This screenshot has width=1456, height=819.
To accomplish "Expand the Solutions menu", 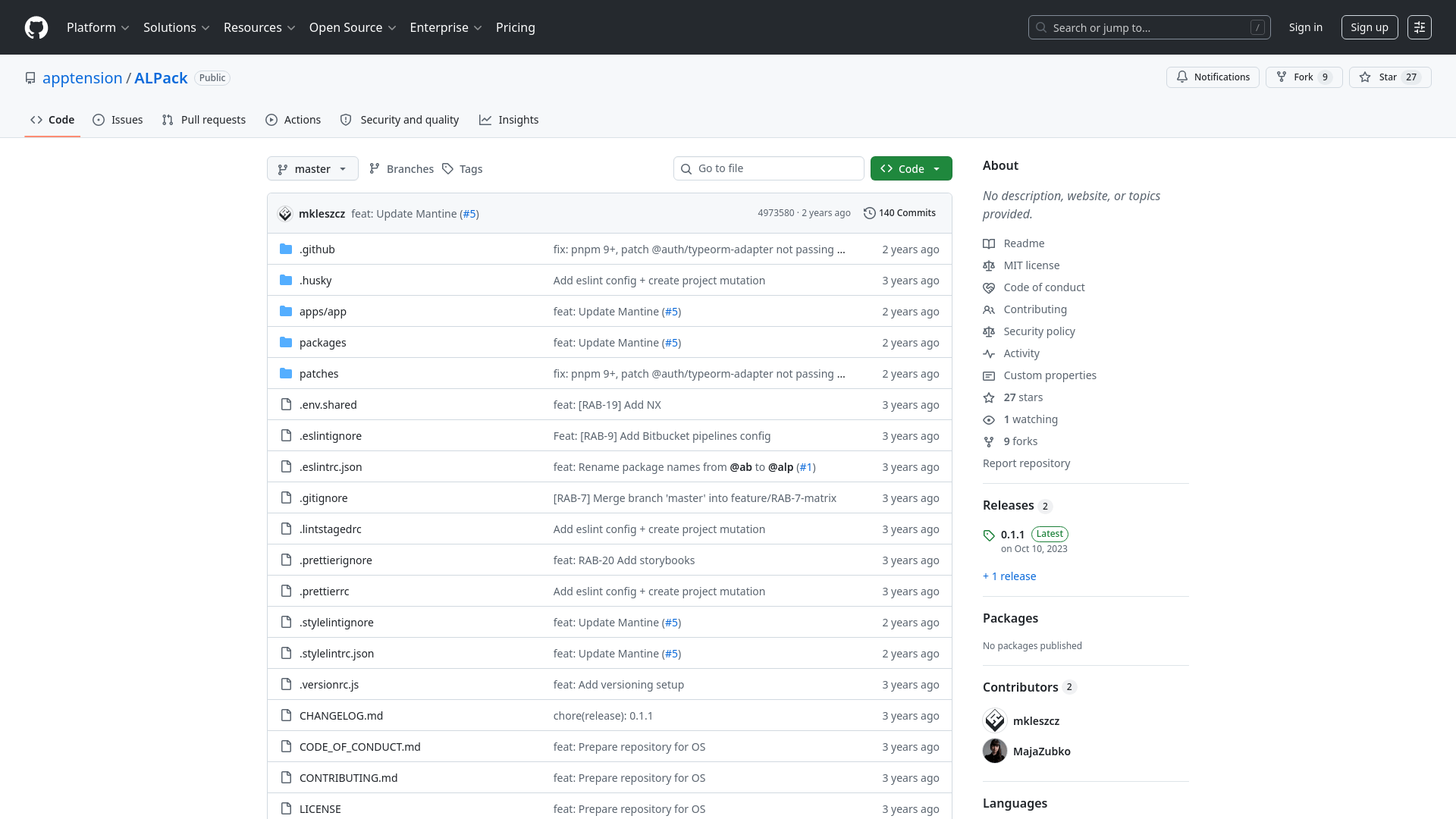I will point(176,27).
